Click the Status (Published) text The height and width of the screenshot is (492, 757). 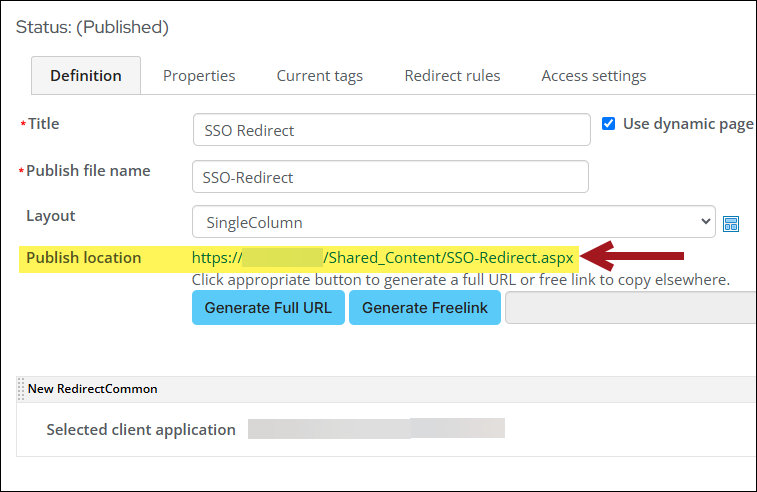(x=92, y=27)
